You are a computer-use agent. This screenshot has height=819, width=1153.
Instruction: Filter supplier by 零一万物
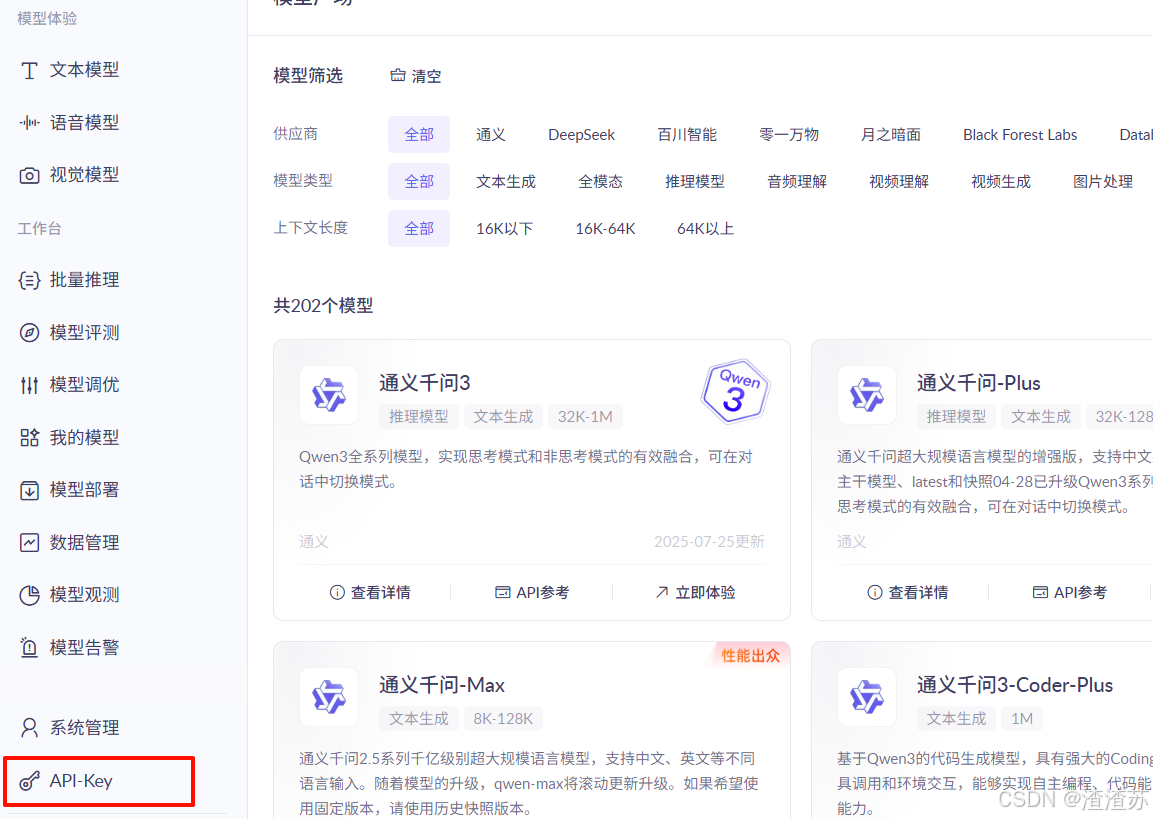point(789,135)
